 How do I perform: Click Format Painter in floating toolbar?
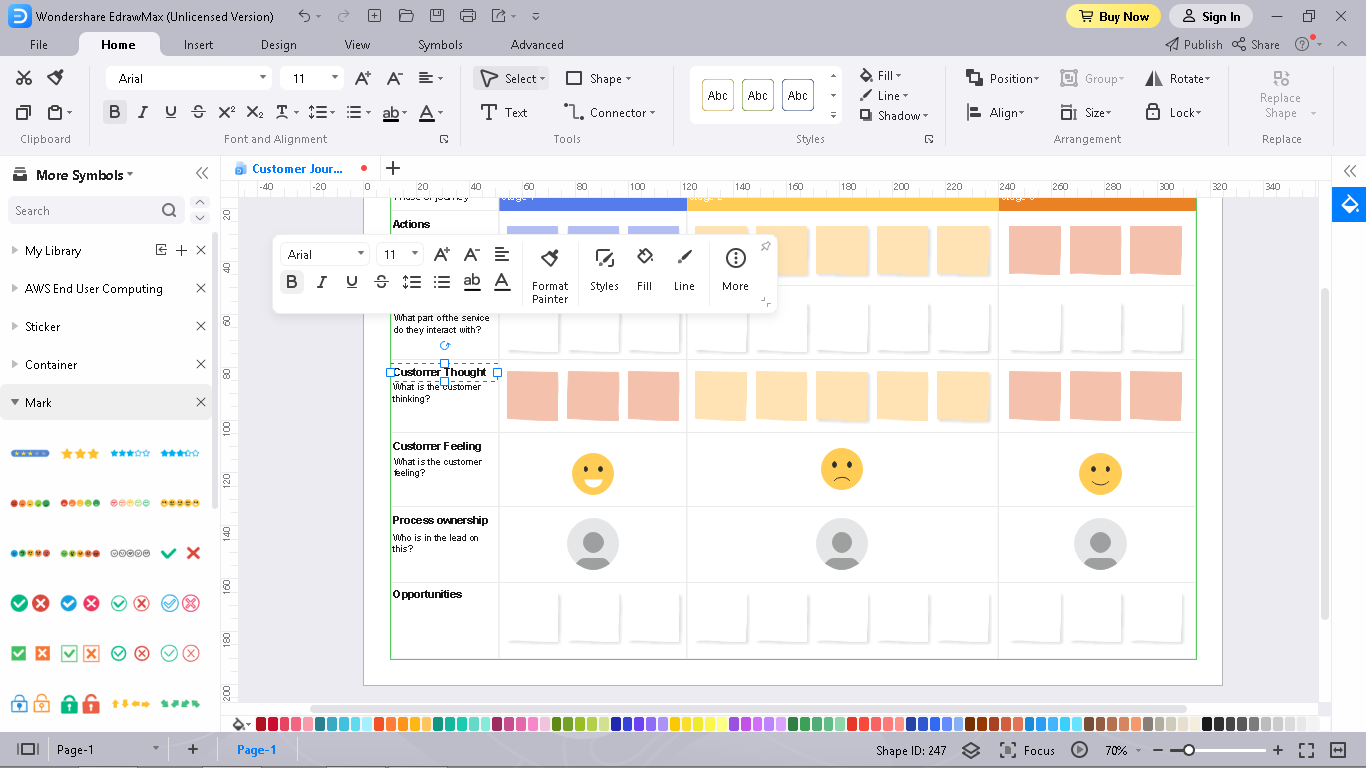pyautogui.click(x=550, y=275)
